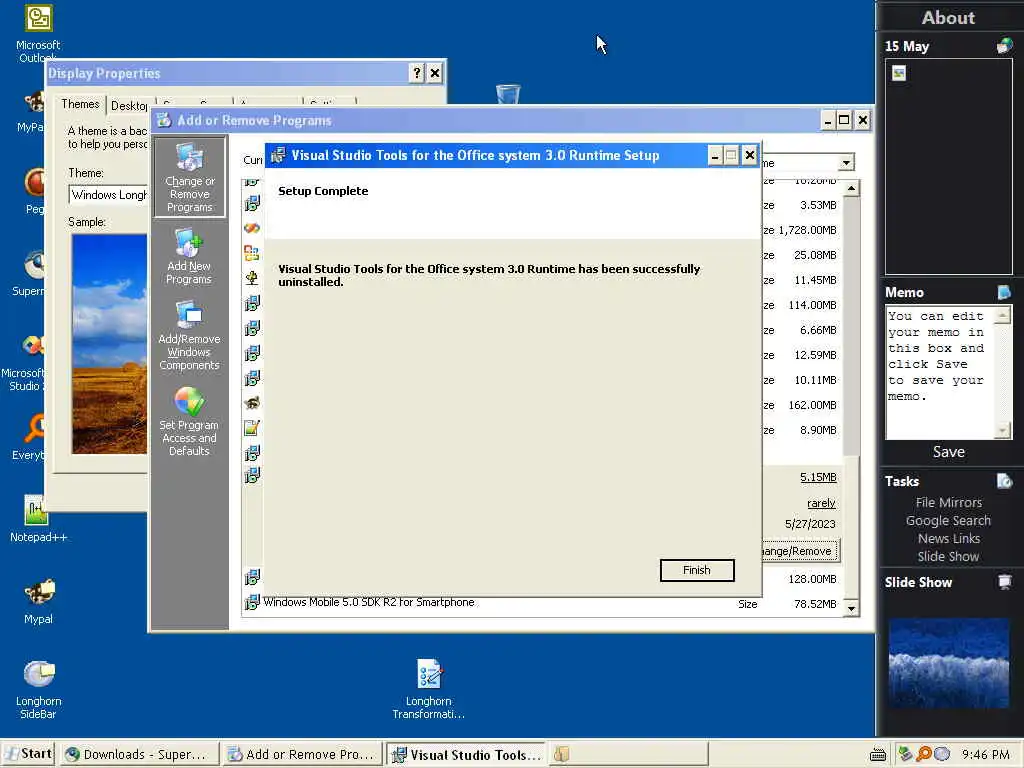Click the 5.15MB size link
Image resolution: width=1024 pixels, height=768 pixels.
[818, 477]
